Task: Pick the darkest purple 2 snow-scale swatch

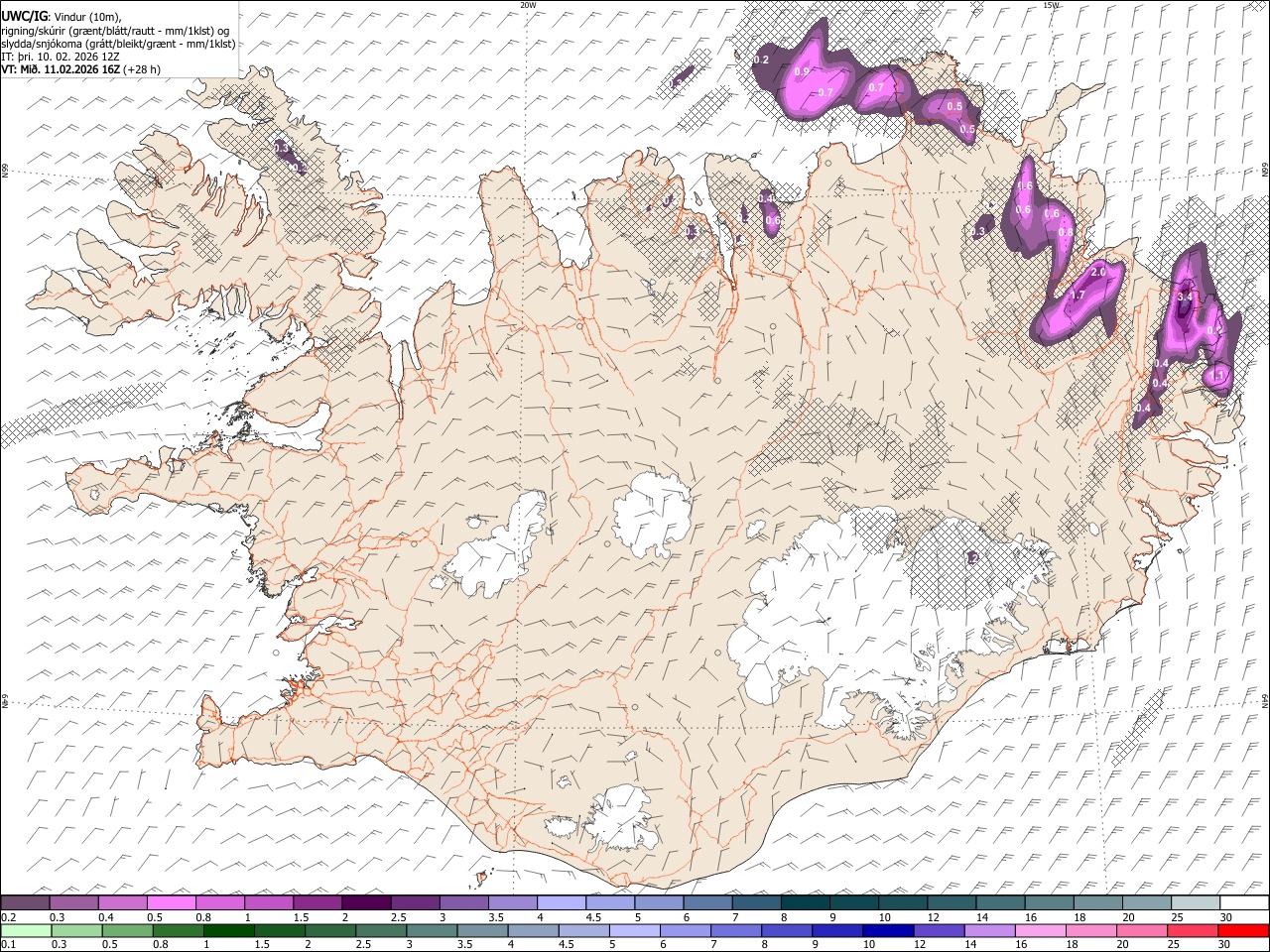Action: [366, 902]
